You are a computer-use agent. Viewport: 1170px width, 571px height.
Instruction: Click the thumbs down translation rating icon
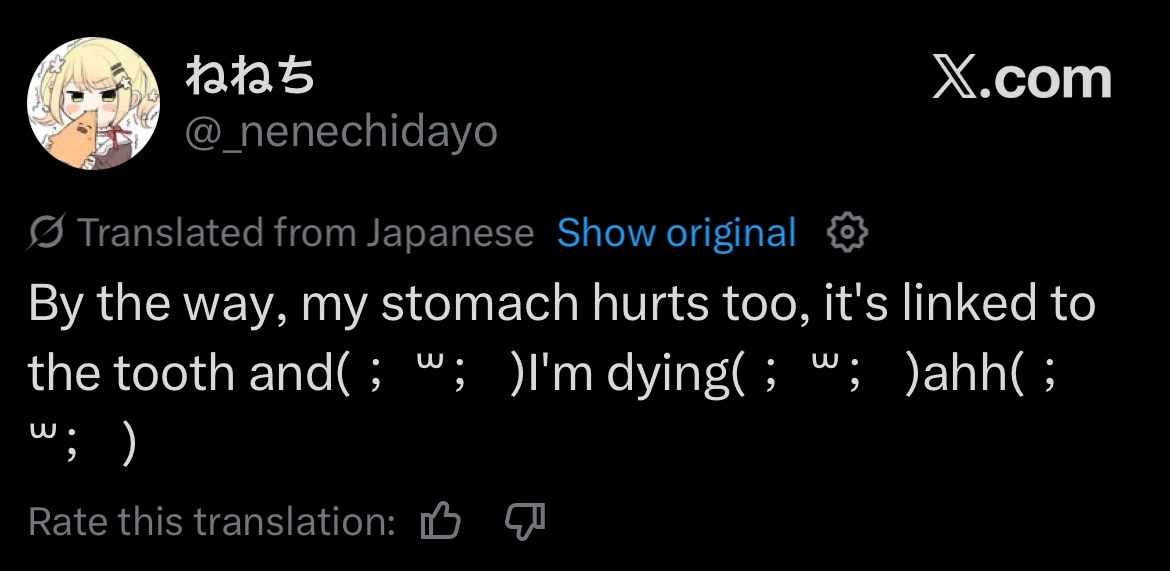[x=524, y=521]
